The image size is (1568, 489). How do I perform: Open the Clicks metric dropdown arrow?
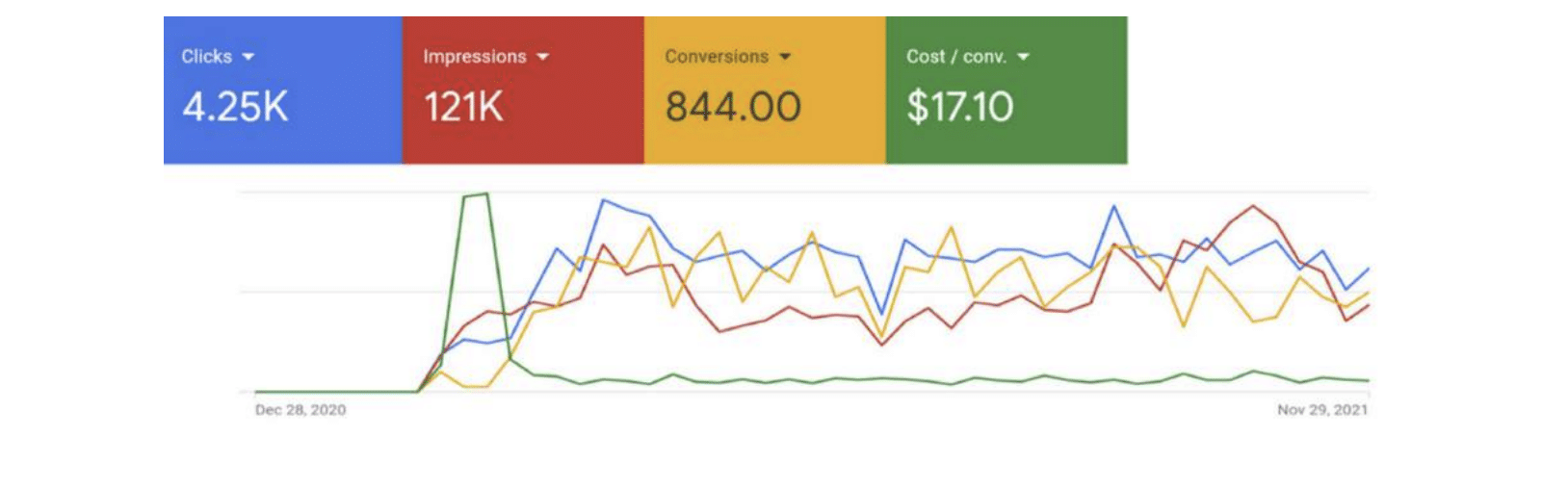click(248, 57)
